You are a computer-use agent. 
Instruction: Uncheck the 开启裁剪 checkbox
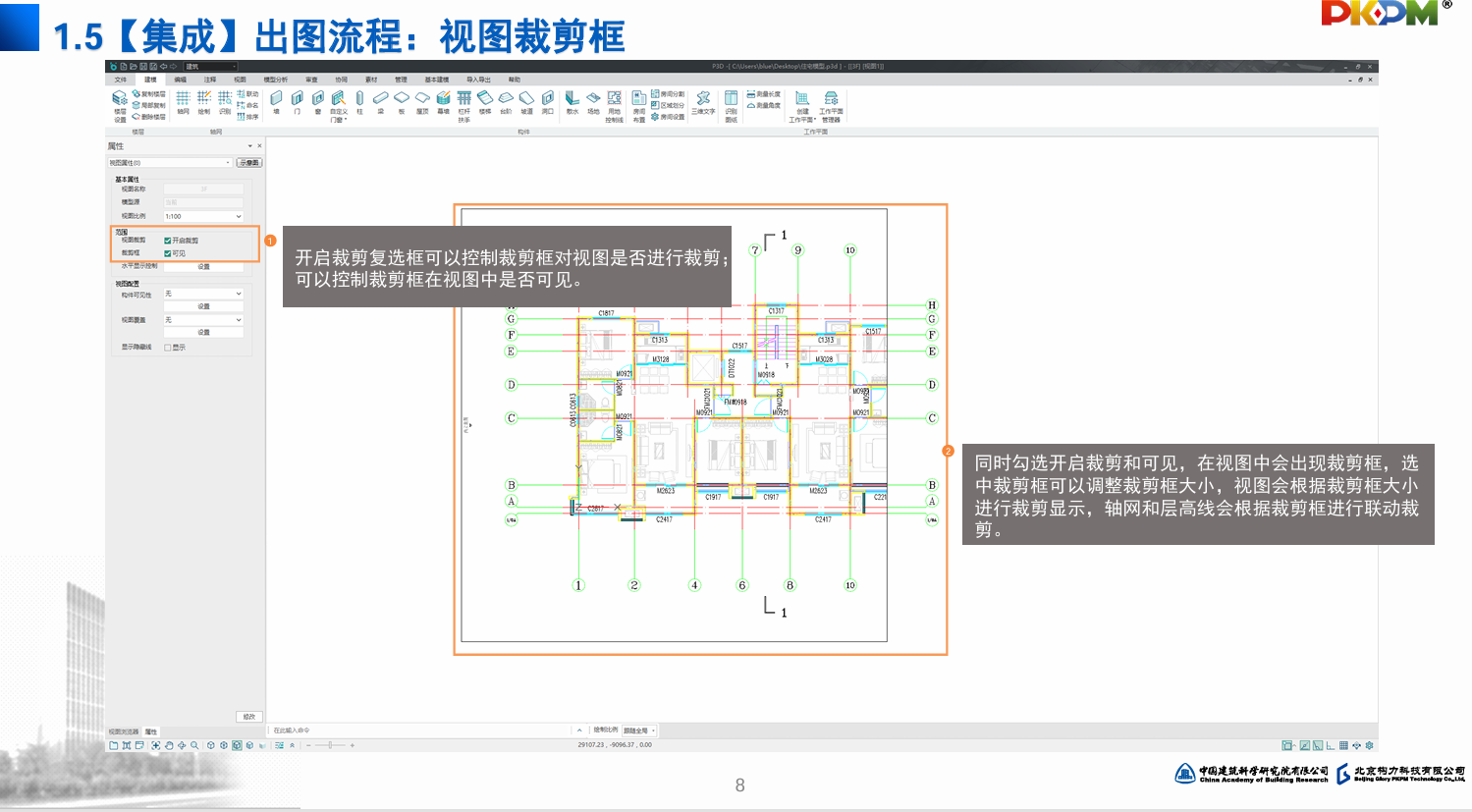point(168,241)
